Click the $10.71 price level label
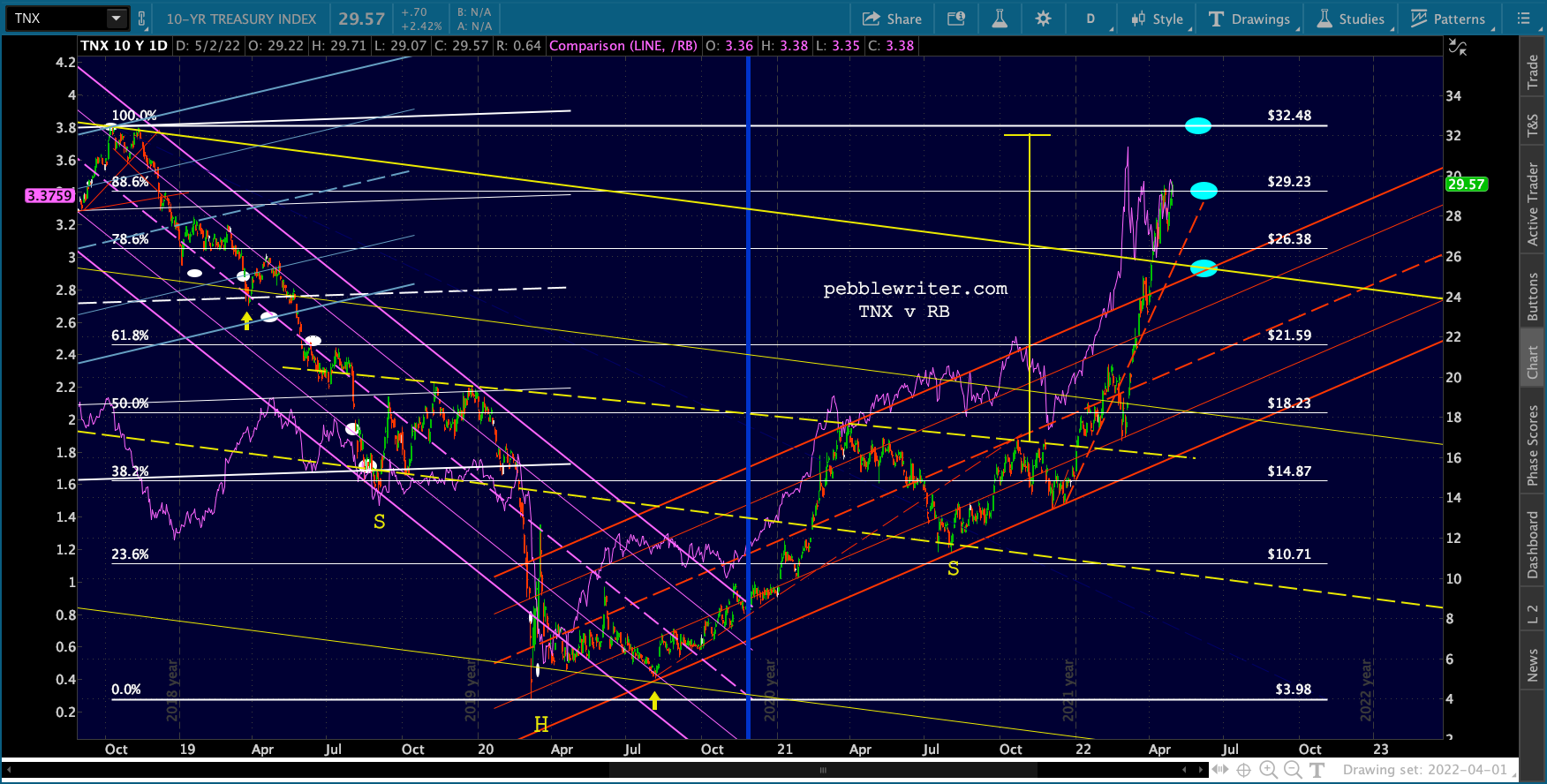The image size is (1547, 784). [1289, 554]
